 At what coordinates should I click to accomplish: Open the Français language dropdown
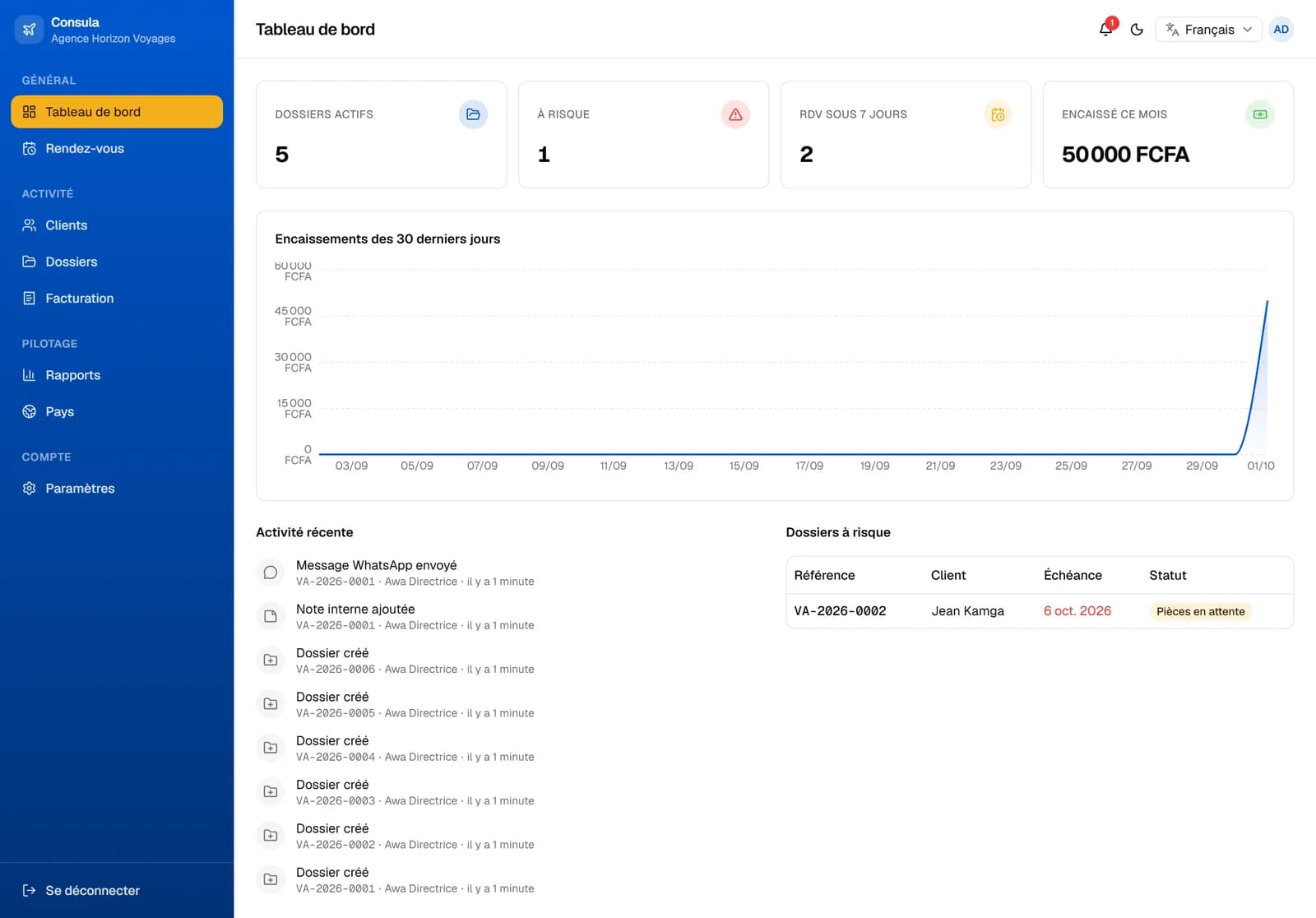pyautogui.click(x=1208, y=30)
